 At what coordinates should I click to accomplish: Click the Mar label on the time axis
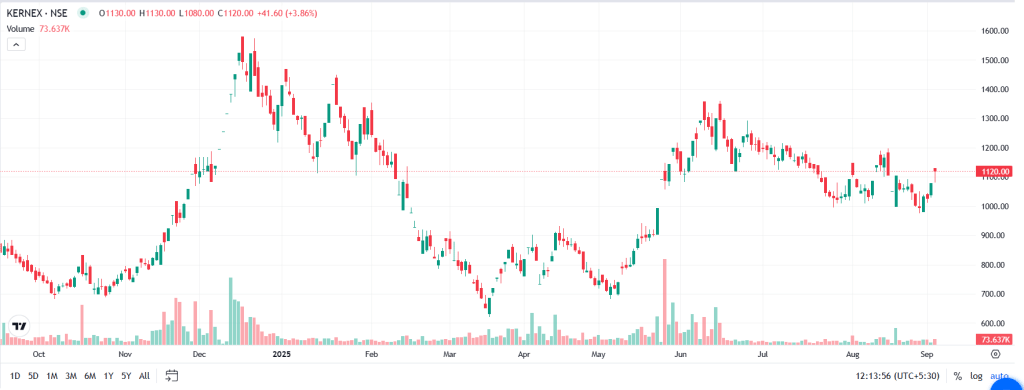(x=449, y=355)
